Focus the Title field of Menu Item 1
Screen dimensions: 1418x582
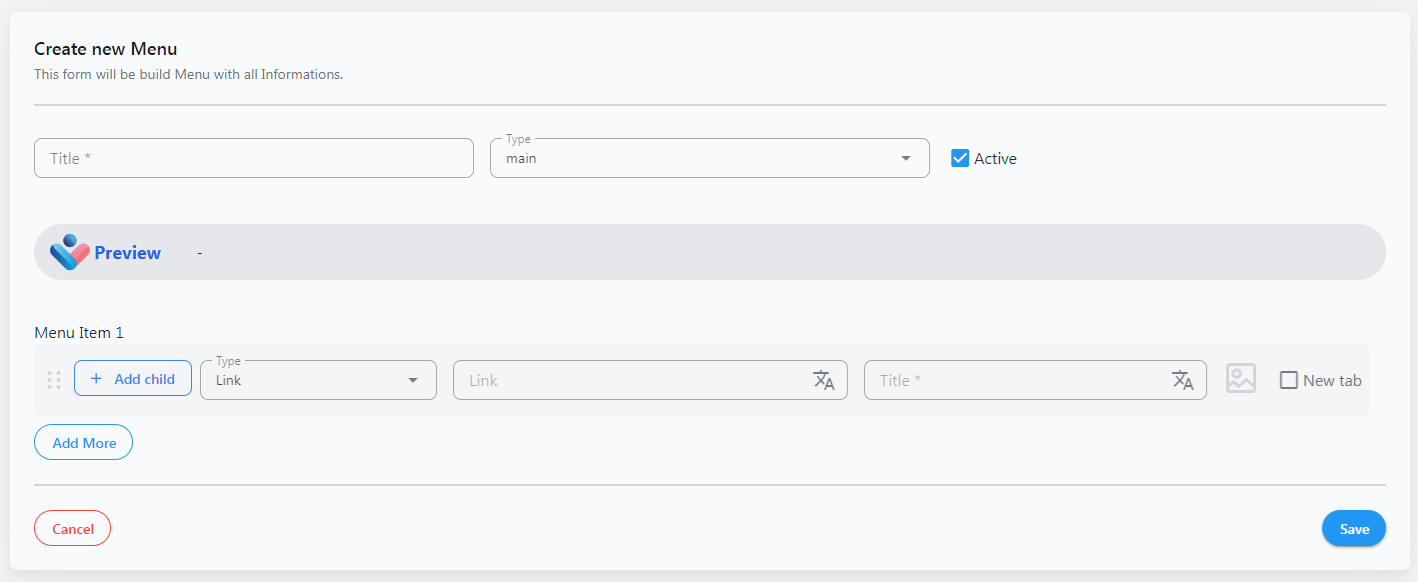pos(1035,380)
